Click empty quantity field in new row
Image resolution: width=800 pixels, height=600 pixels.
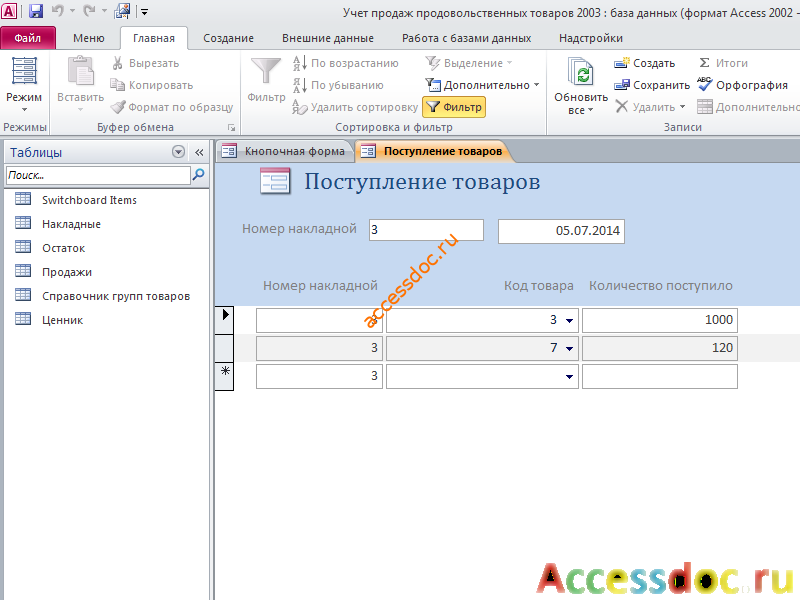coord(660,377)
